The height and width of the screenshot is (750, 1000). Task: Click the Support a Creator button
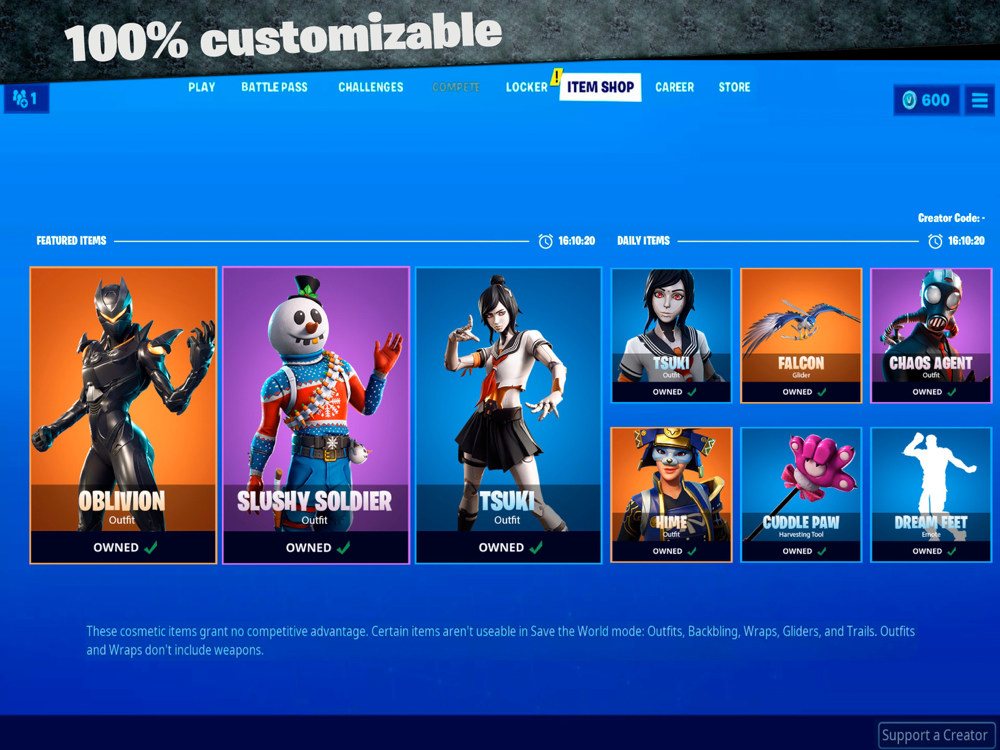tap(936, 735)
